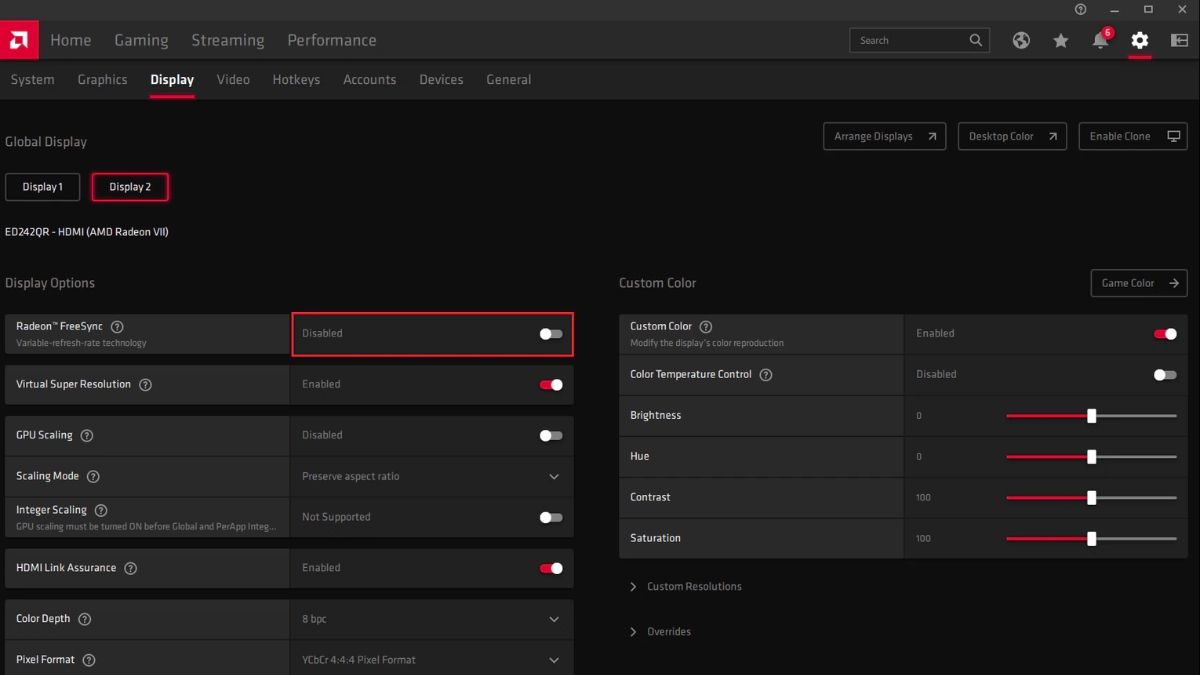The width and height of the screenshot is (1200, 675).
Task: Open the Color Depth dropdown
Action: (432, 619)
